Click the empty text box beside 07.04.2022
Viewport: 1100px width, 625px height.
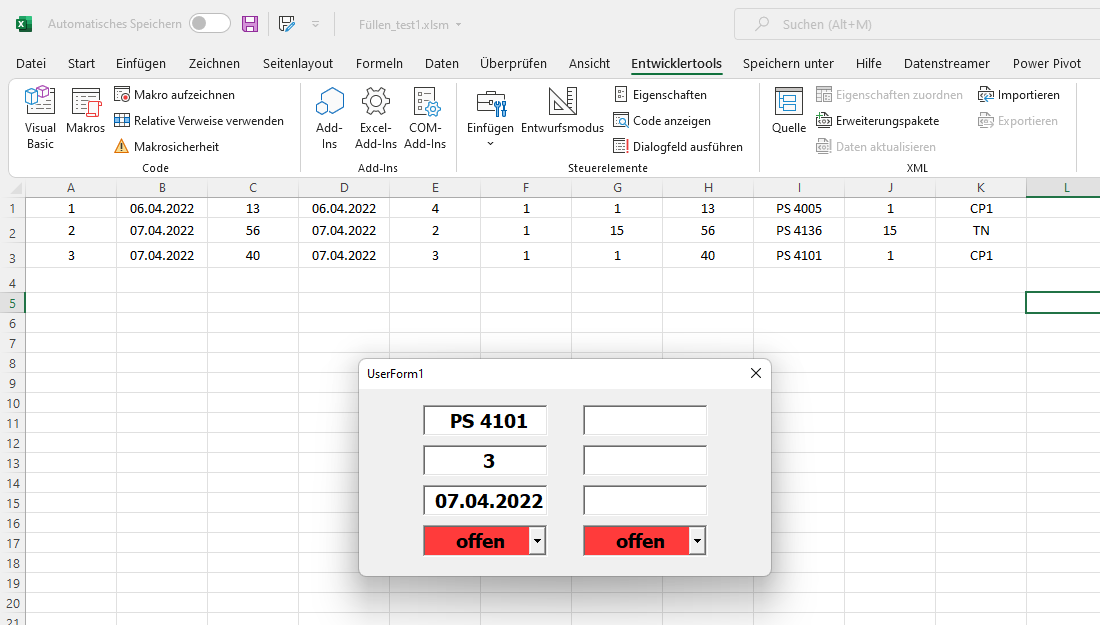point(645,500)
